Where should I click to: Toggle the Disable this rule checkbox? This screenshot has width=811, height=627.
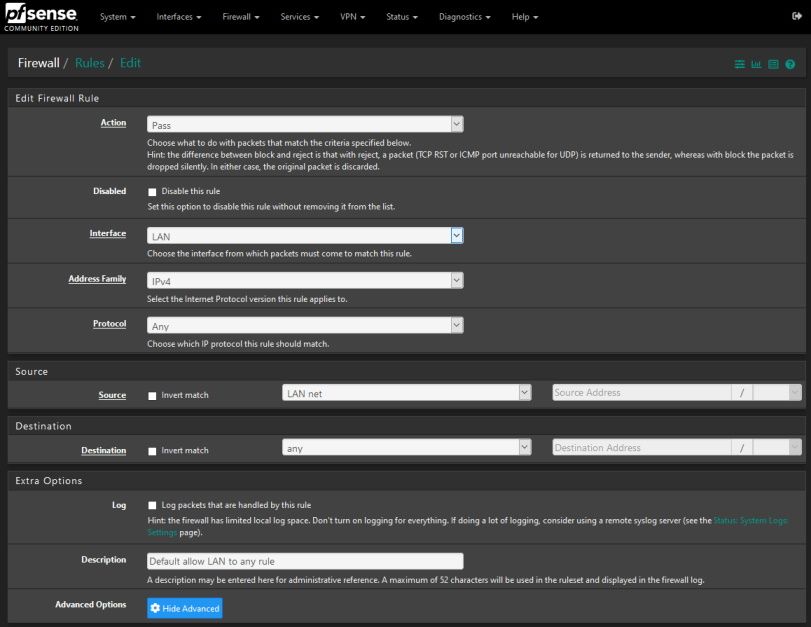tap(152, 192)
